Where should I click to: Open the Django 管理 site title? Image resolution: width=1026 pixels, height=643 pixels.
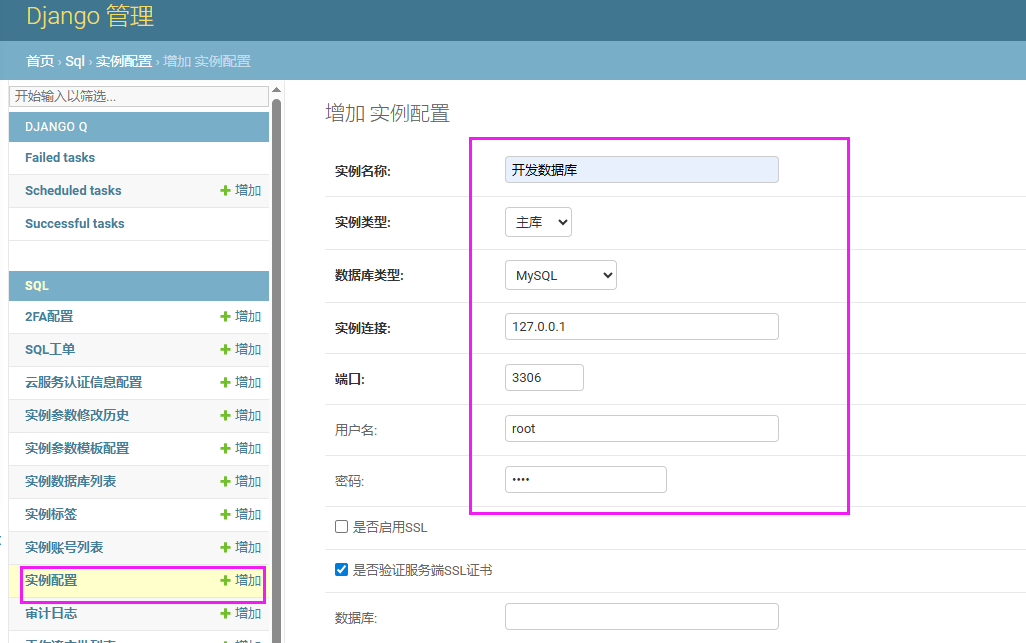pyautogui.click(x=90, y=16)
